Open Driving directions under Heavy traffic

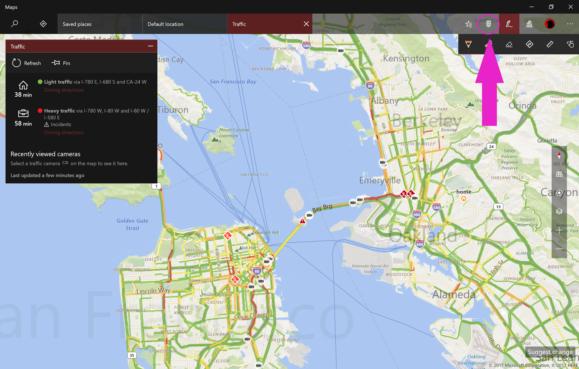(x=64, y=132)
